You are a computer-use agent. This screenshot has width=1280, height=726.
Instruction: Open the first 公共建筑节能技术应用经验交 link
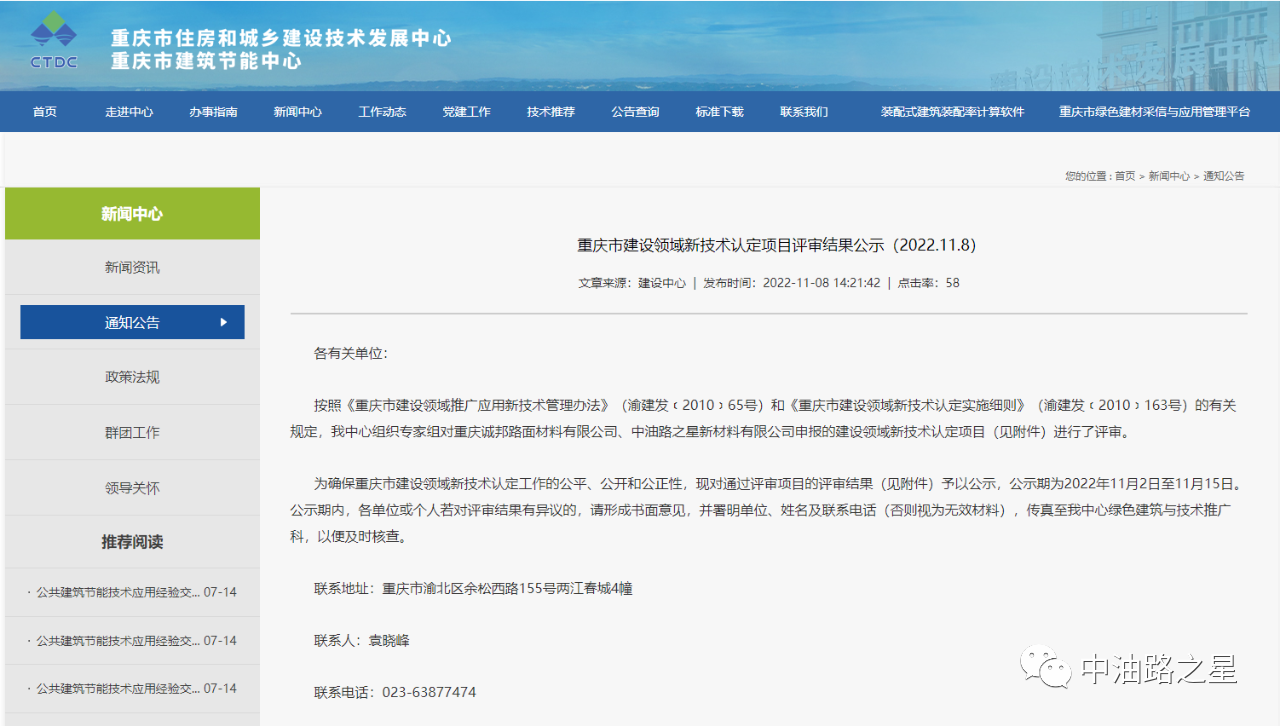(x=118, y=592)
